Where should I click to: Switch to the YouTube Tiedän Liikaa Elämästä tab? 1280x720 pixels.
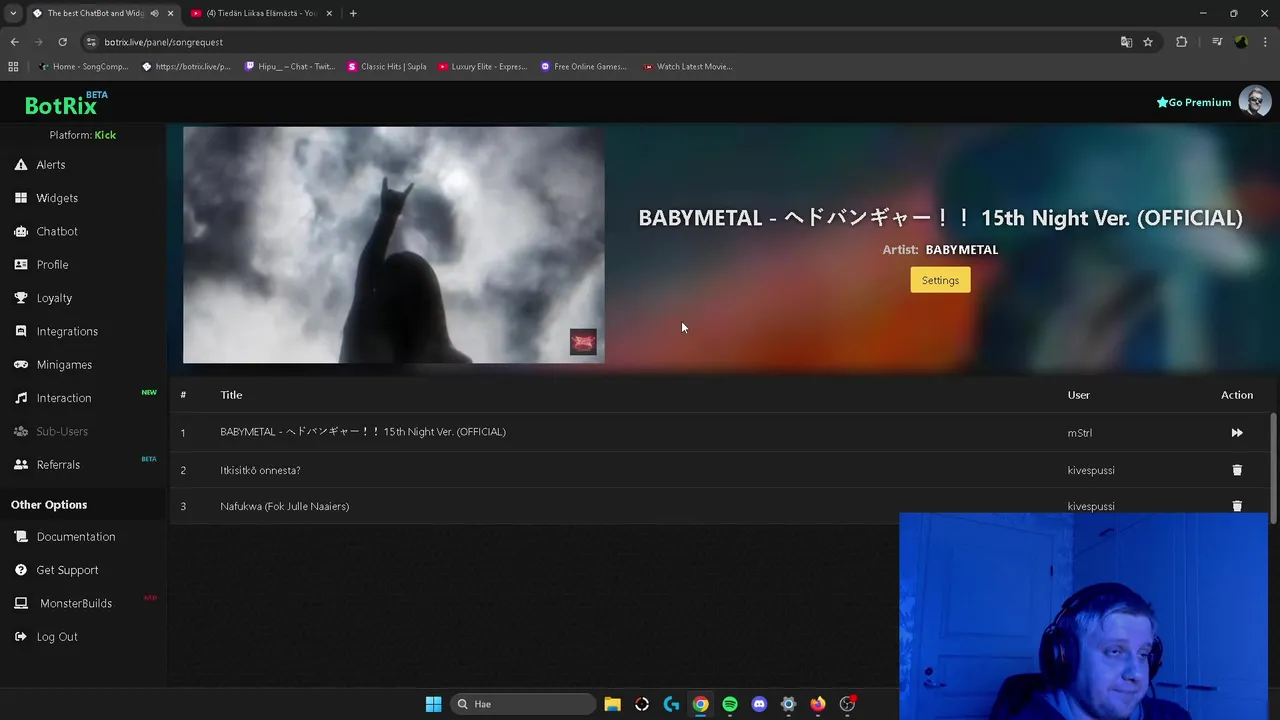[x=260, y=13]
